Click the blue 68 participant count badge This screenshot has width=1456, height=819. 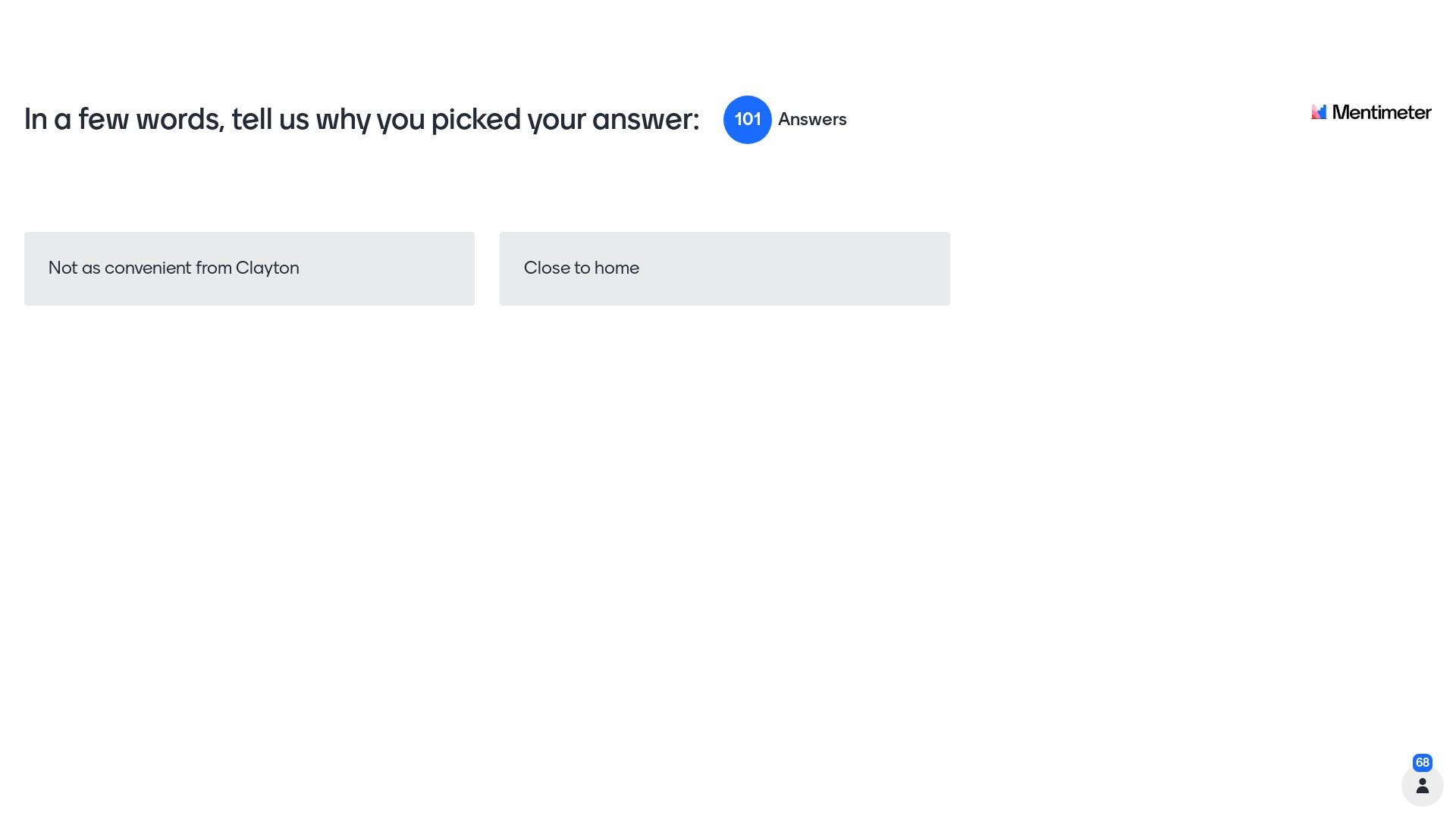pyautogui.click(x=1422, y=763)
